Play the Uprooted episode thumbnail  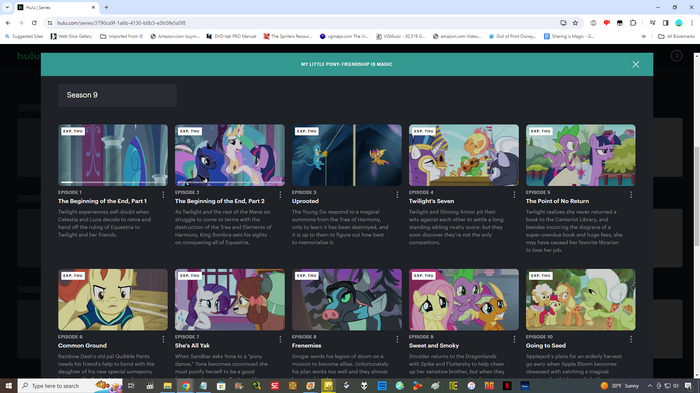click(x=347, y=155)
